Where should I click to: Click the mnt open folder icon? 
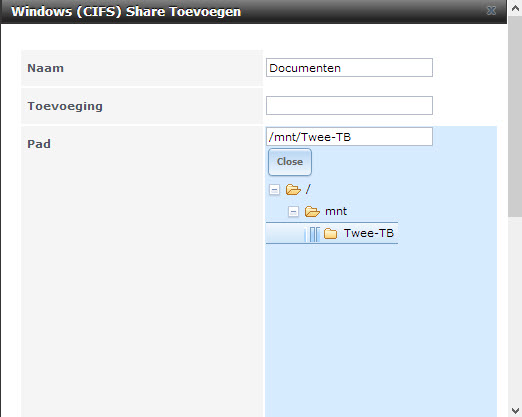pyautogui.click(x=312, y=211)
